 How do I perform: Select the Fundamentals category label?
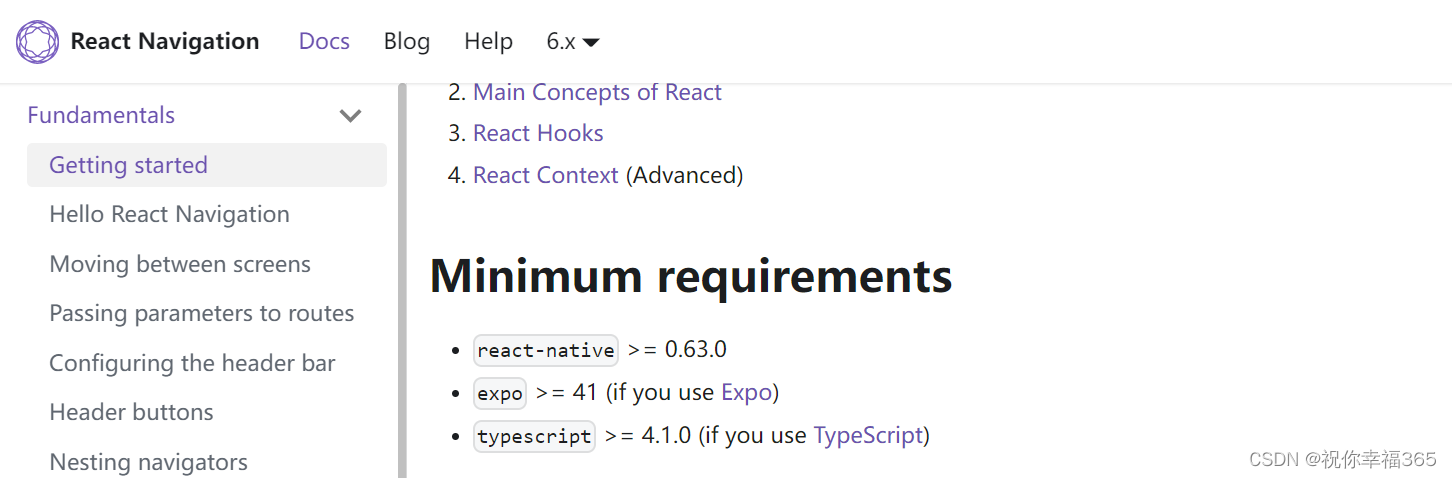tap(101, 115)
